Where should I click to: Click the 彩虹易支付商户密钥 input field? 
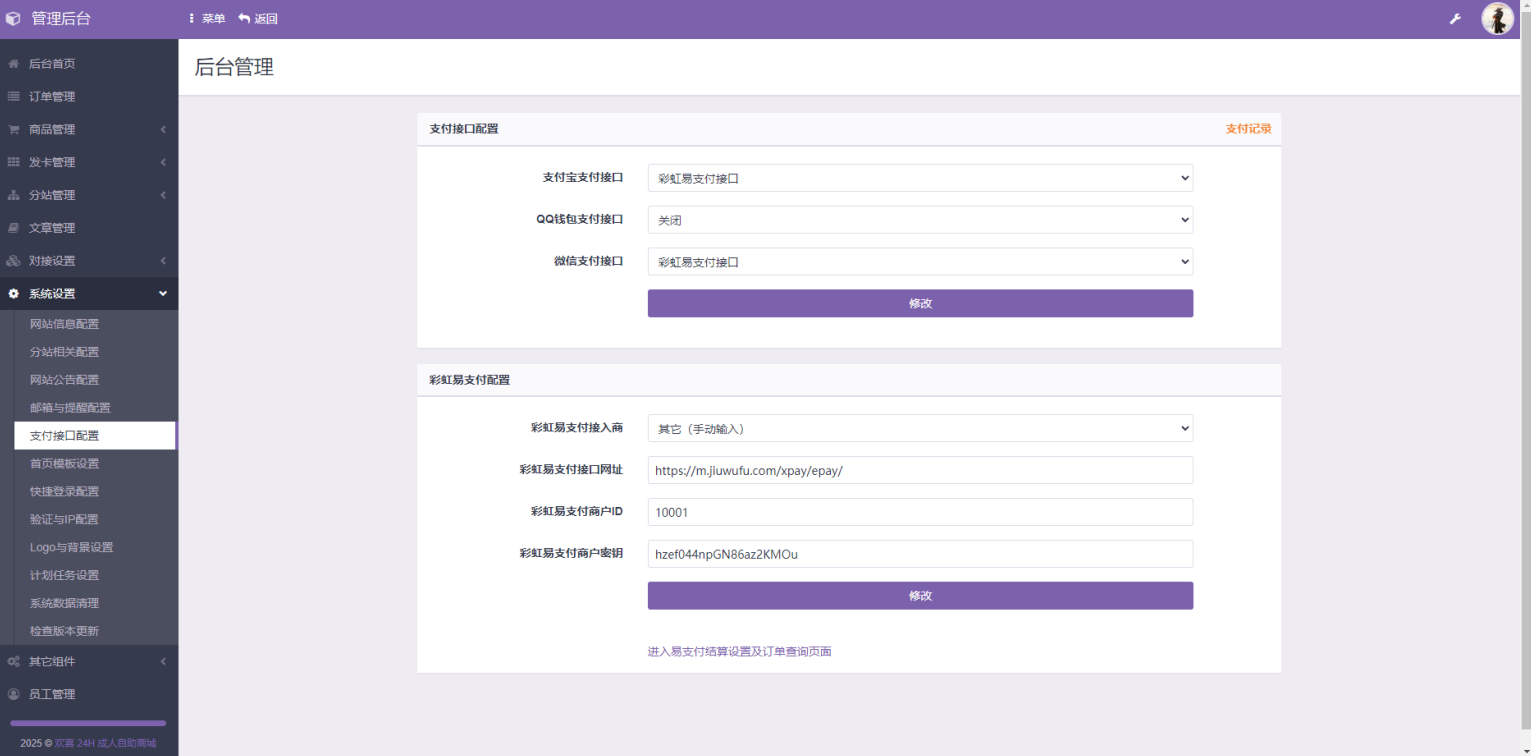920,554
